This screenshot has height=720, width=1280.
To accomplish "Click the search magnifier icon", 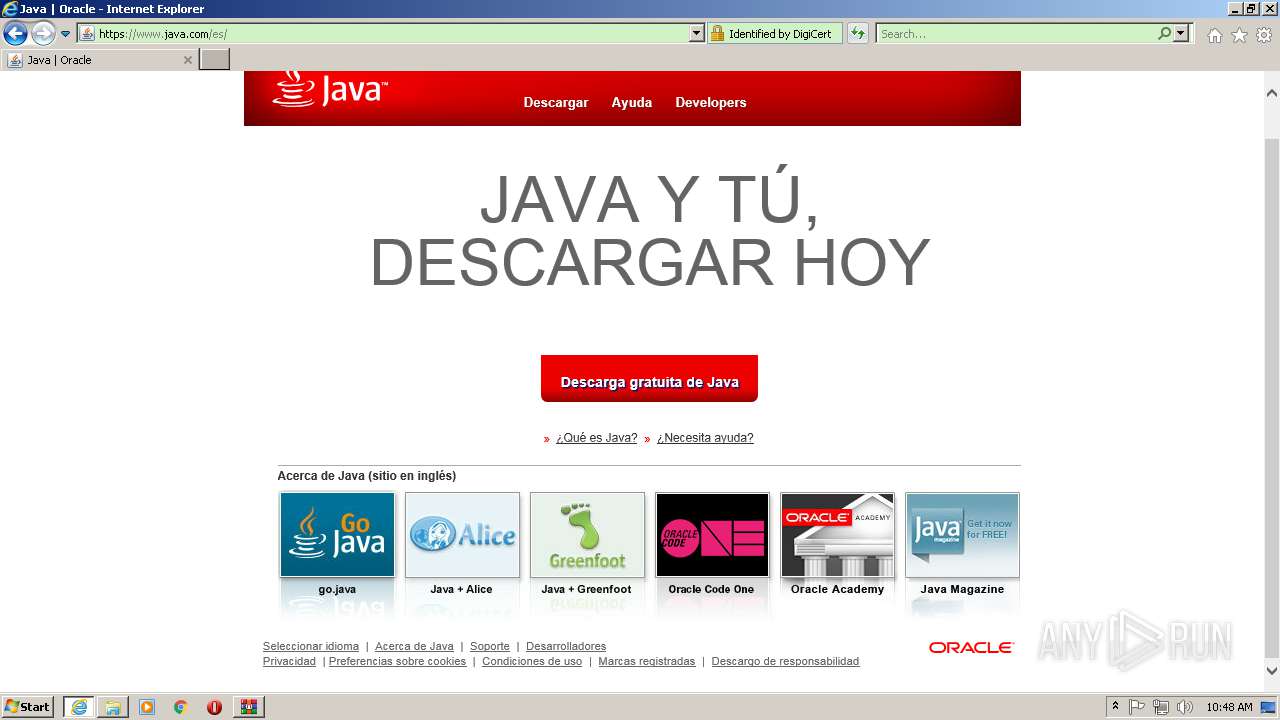I will [x=1164, y=33].
